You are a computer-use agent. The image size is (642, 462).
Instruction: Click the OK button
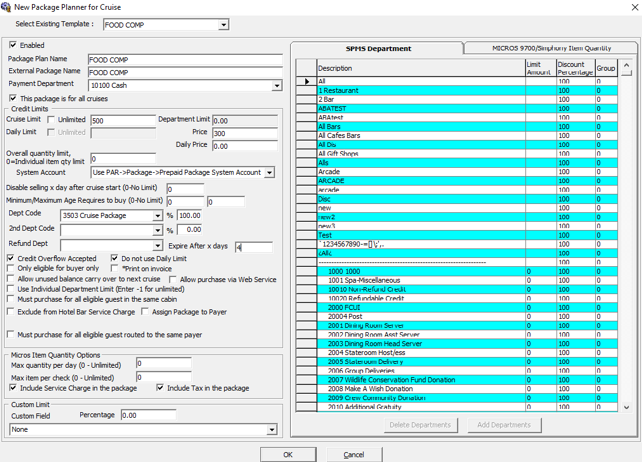coord(288,455)
